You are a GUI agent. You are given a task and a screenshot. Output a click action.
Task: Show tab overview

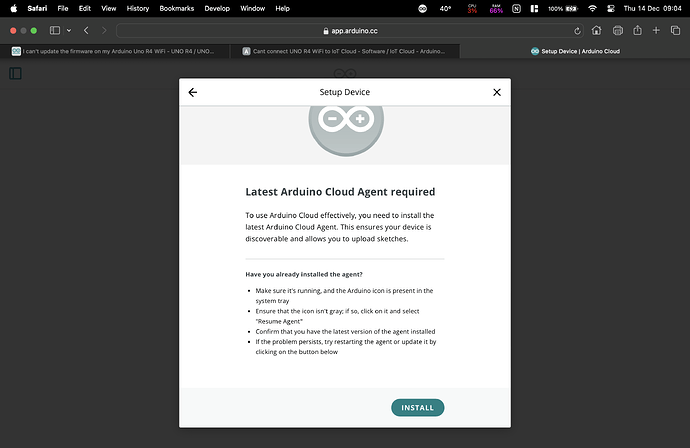(675, 30)
